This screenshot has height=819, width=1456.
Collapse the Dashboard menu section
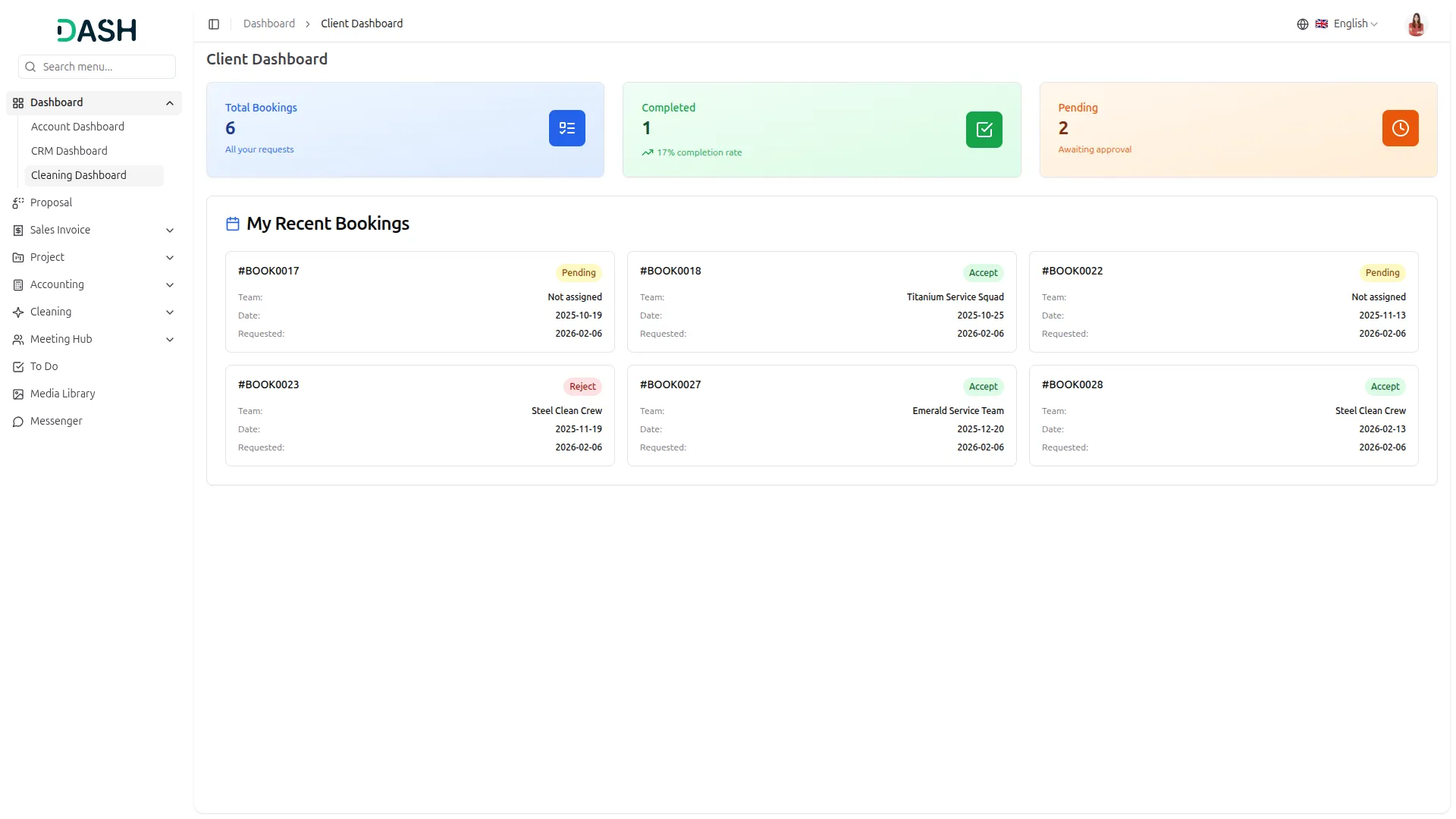coord(170,103)
